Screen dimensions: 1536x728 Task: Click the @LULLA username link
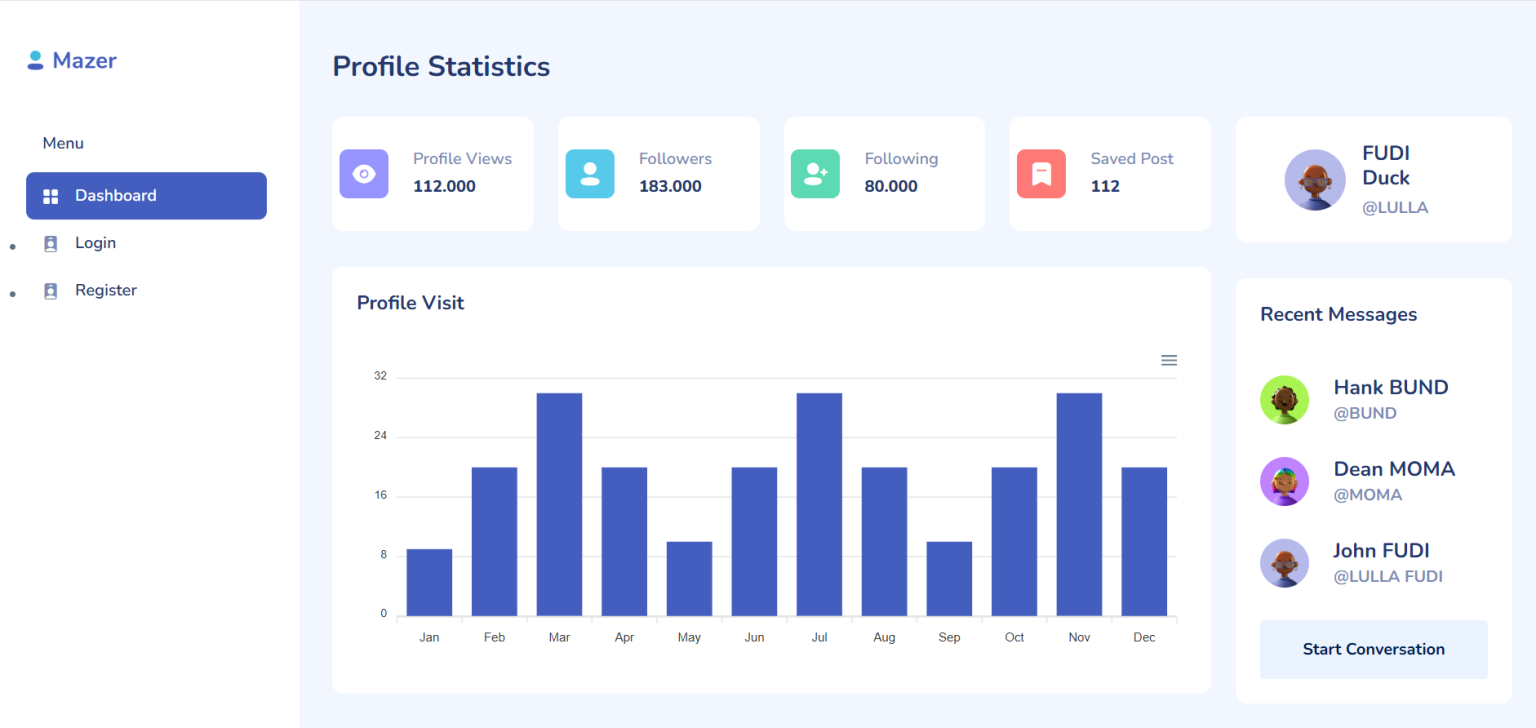[1395, 207]
